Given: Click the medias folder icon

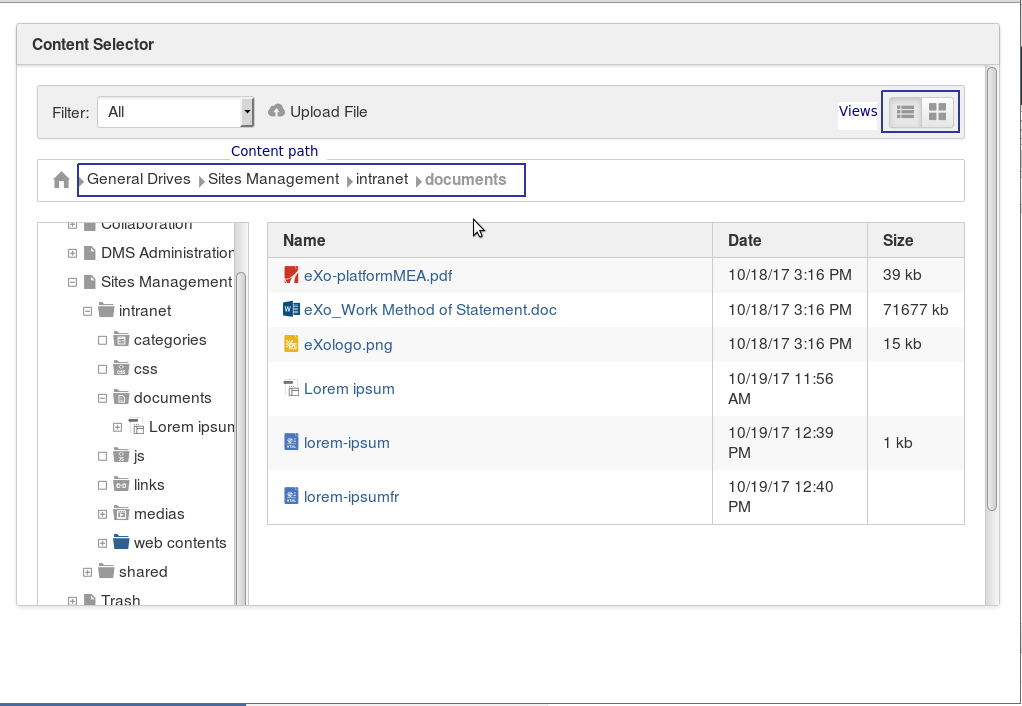Looking at the screenshot, I should click(121, 513).
